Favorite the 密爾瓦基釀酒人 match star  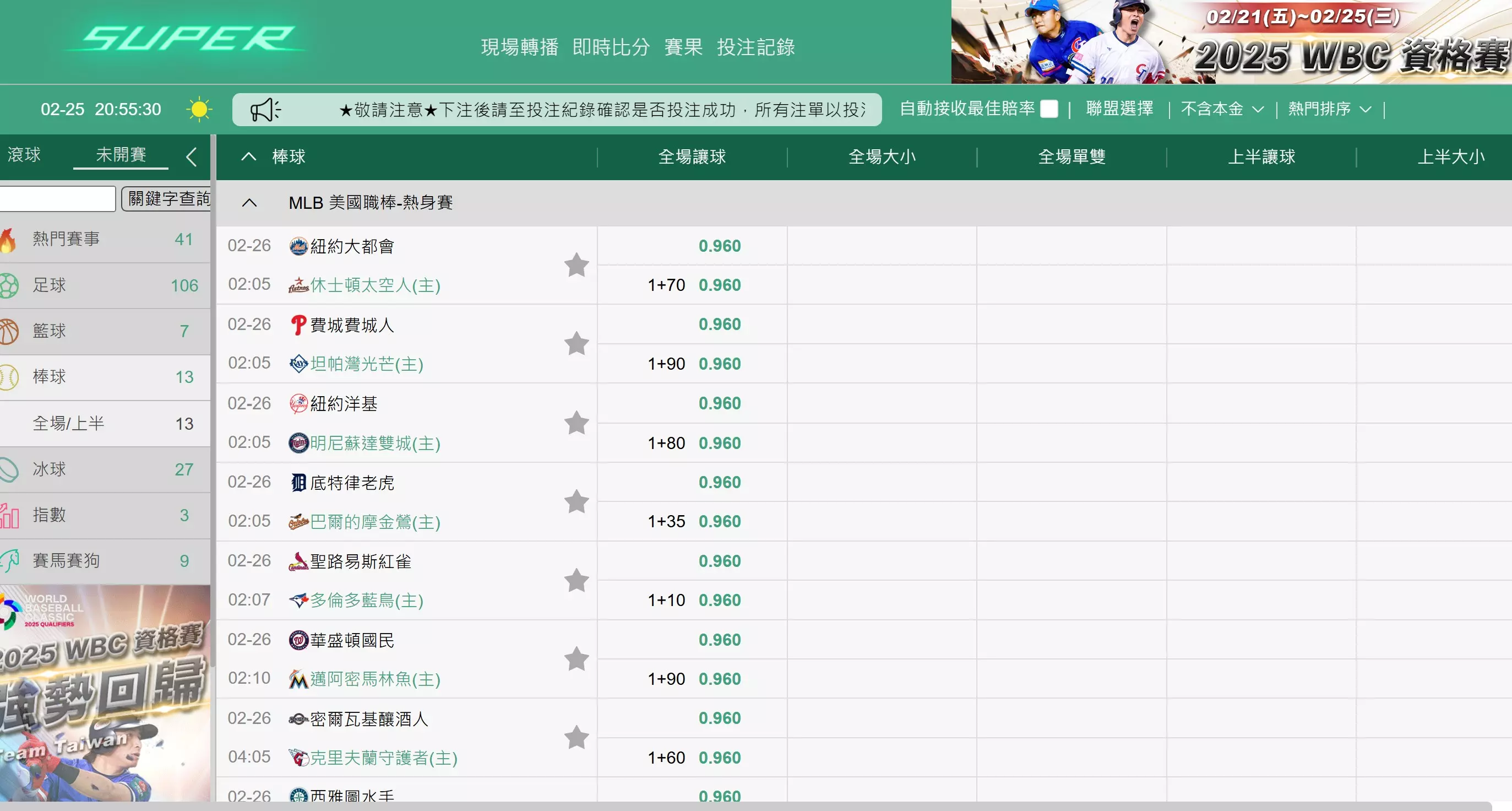coord(576,738)
